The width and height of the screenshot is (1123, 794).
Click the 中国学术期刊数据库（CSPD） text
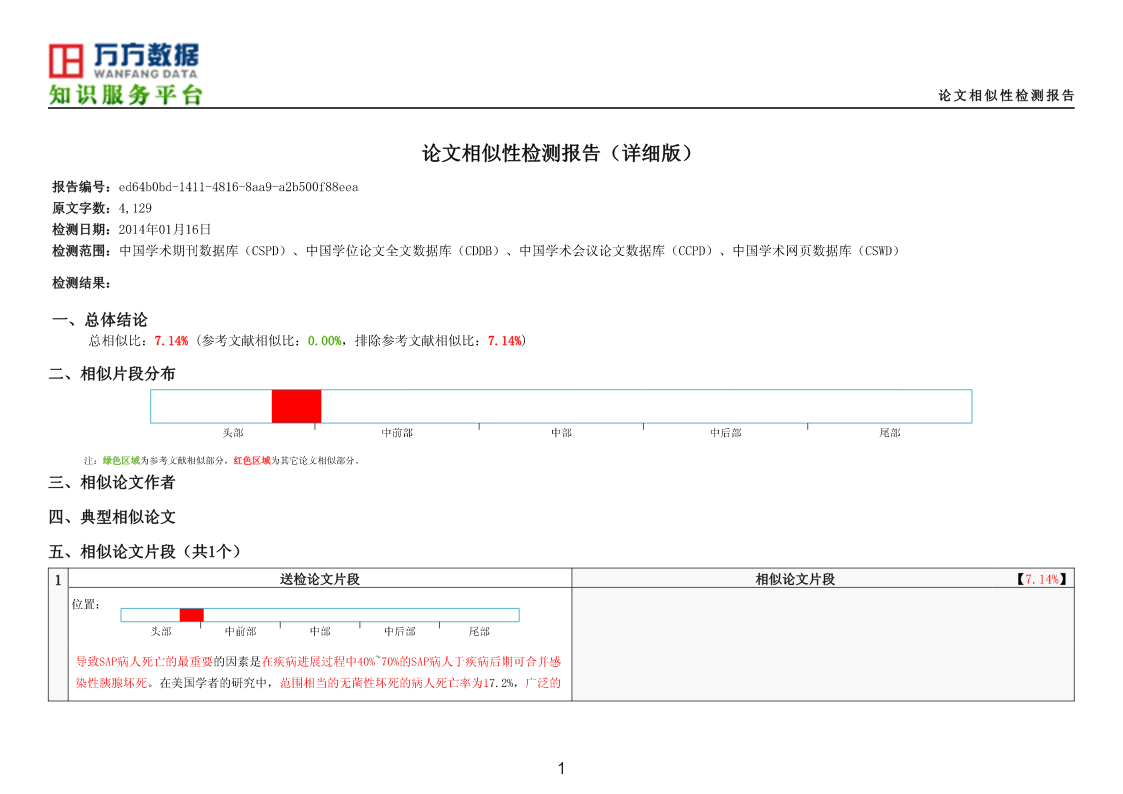(x=205, y=251)
